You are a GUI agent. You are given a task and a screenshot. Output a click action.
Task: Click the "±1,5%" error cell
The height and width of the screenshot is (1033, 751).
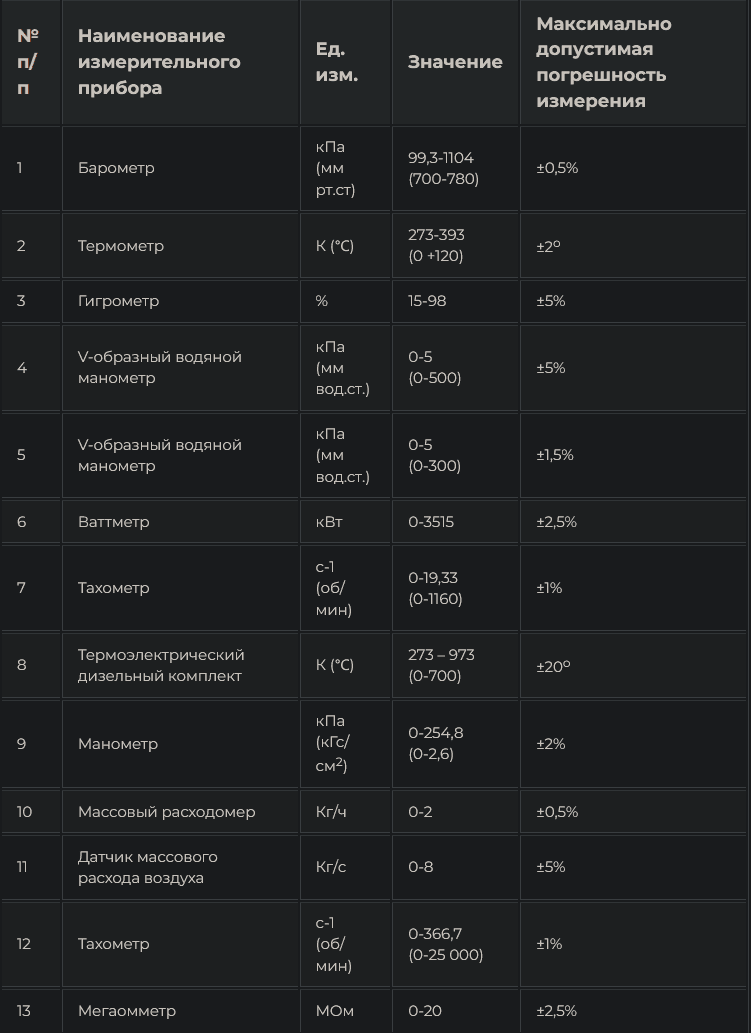[x=555, y=455]
